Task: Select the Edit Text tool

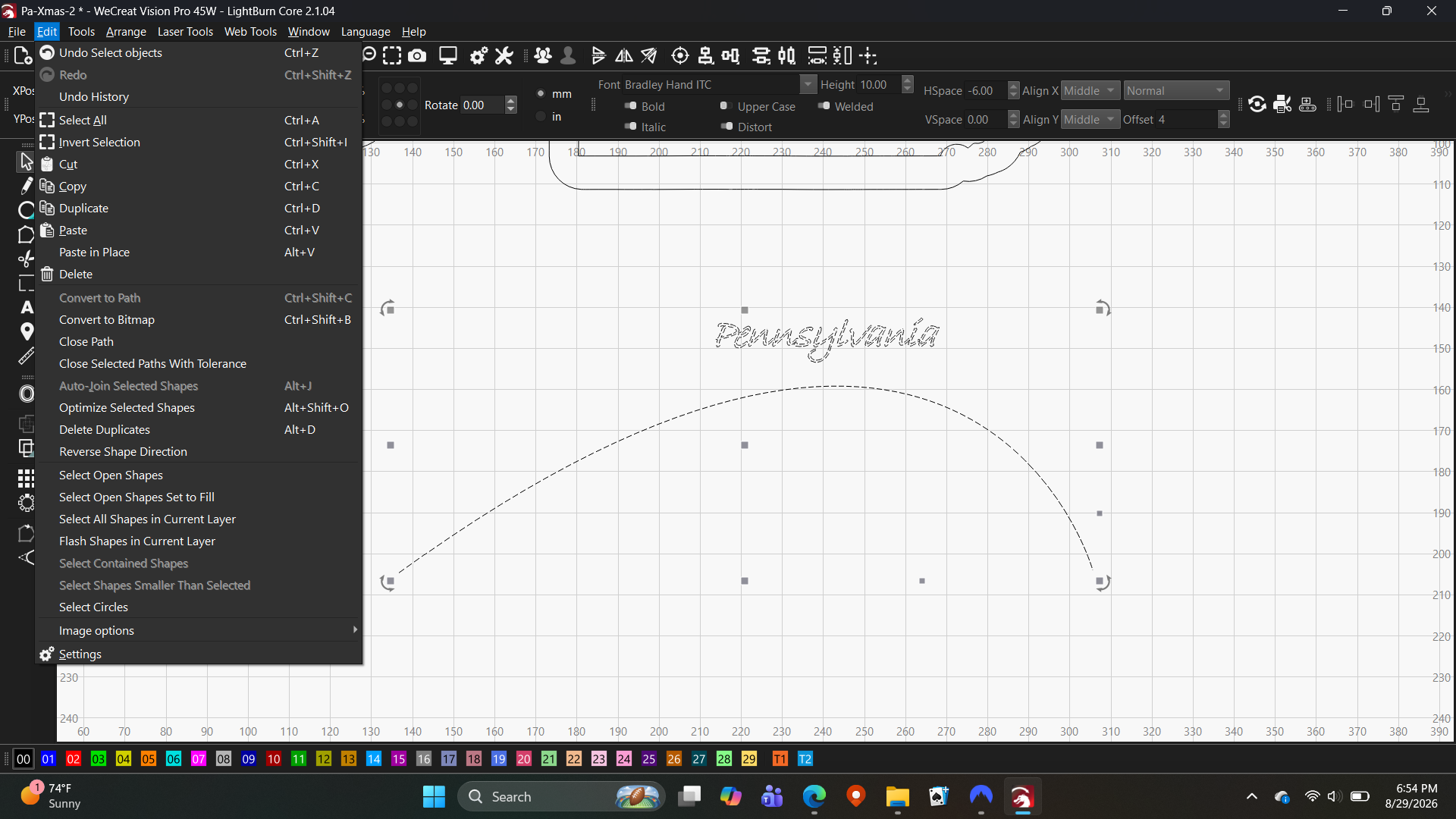Action: pos(27,307)
